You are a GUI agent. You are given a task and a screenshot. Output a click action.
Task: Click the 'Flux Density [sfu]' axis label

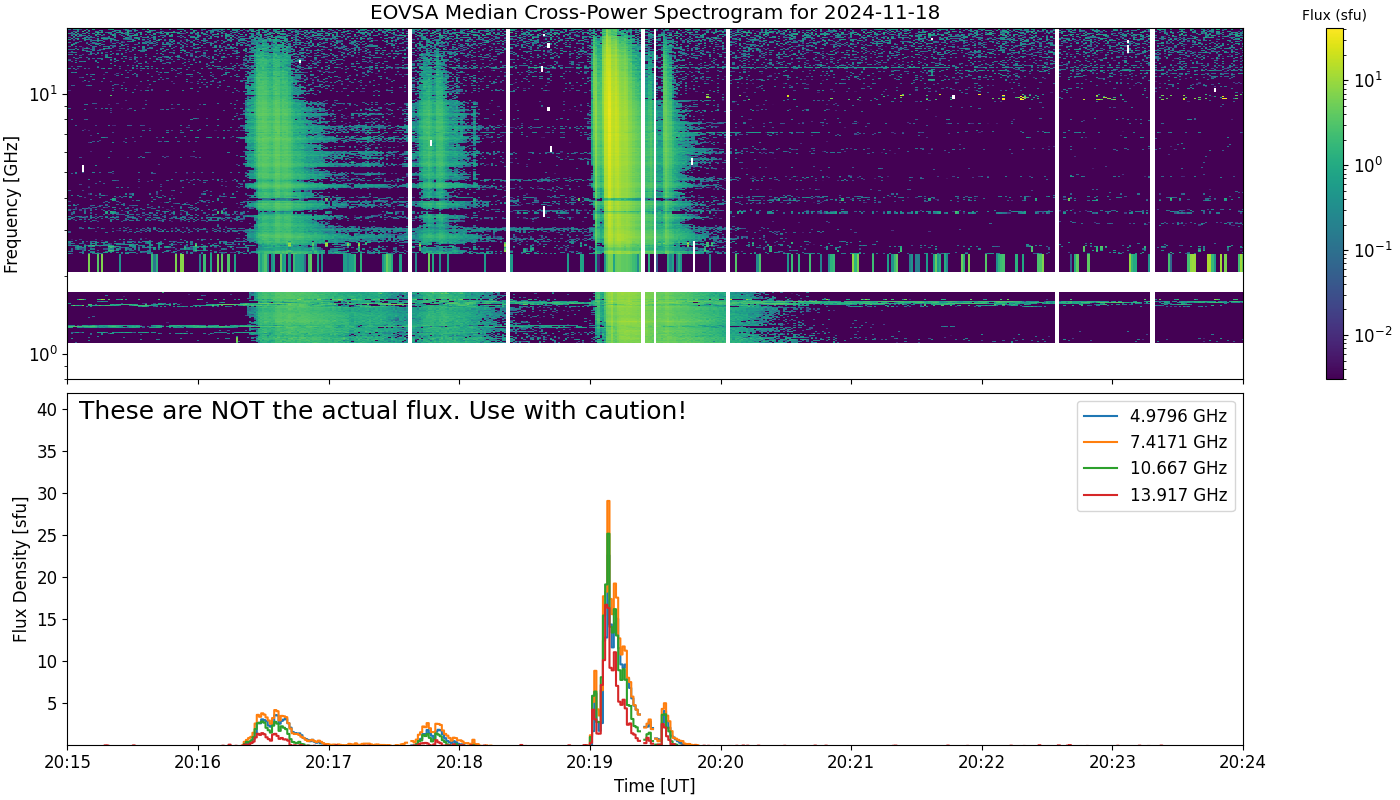click(x=21, y=569)
